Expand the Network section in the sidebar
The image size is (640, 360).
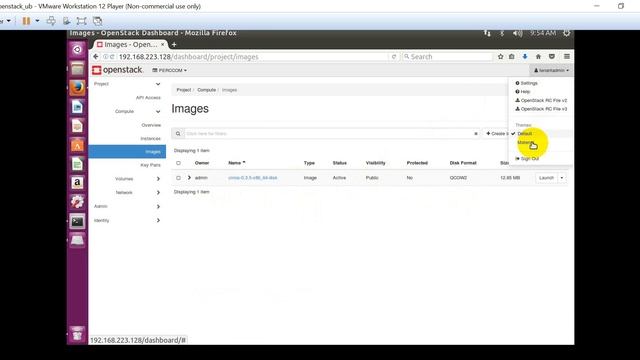158,192
